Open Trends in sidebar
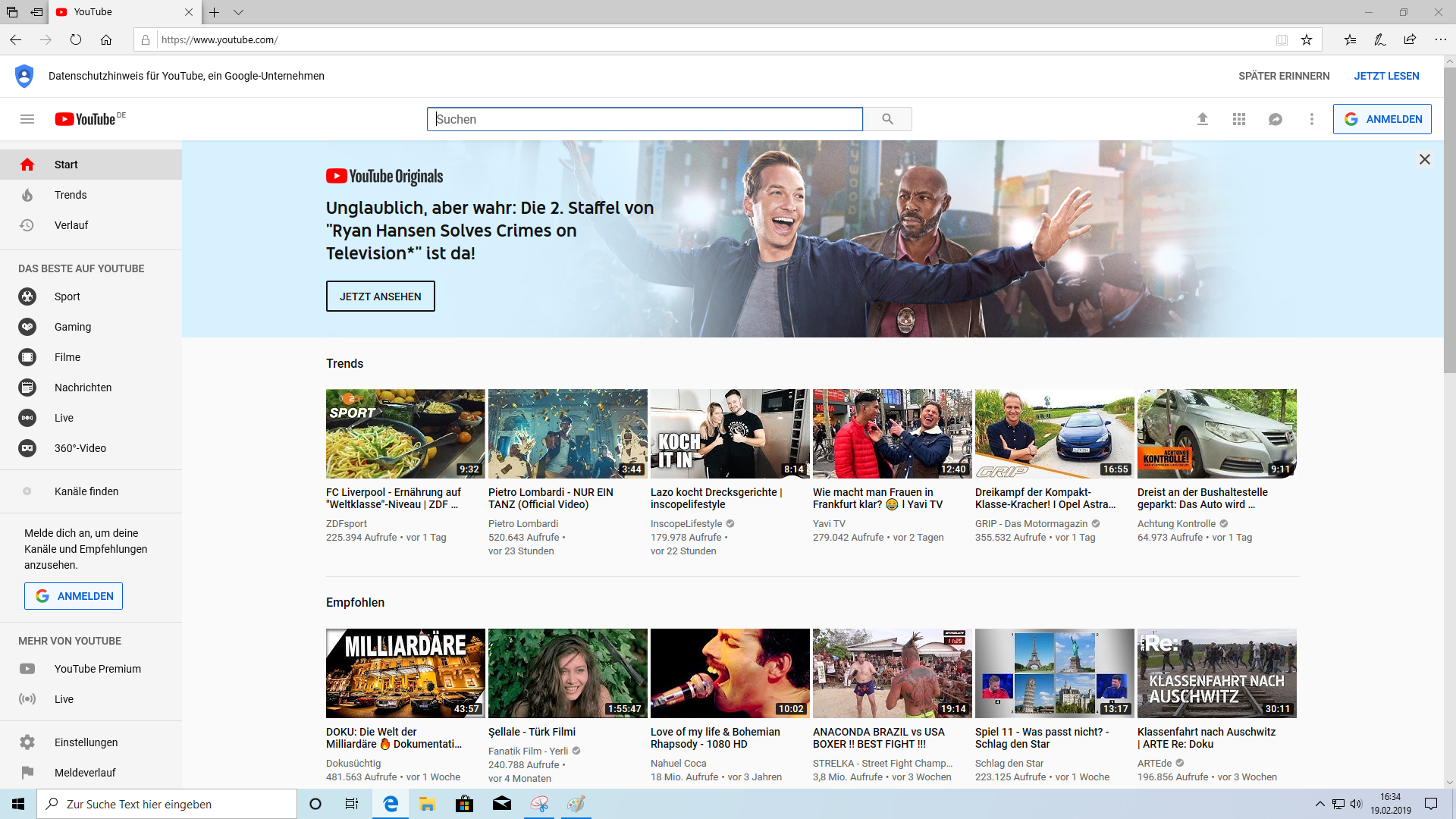This screenshot has width=1456, height=819. point(91,195)
